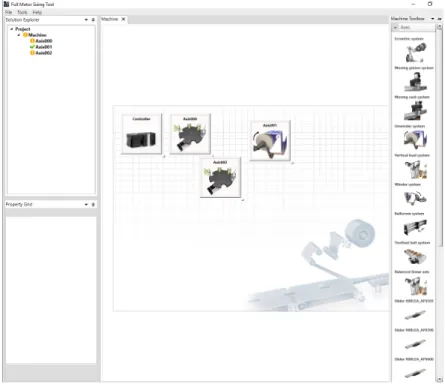Image resolution: width=445 pixels, height=387 pixels.
Task: Select the Controller block on canvas
Action: 142,134
